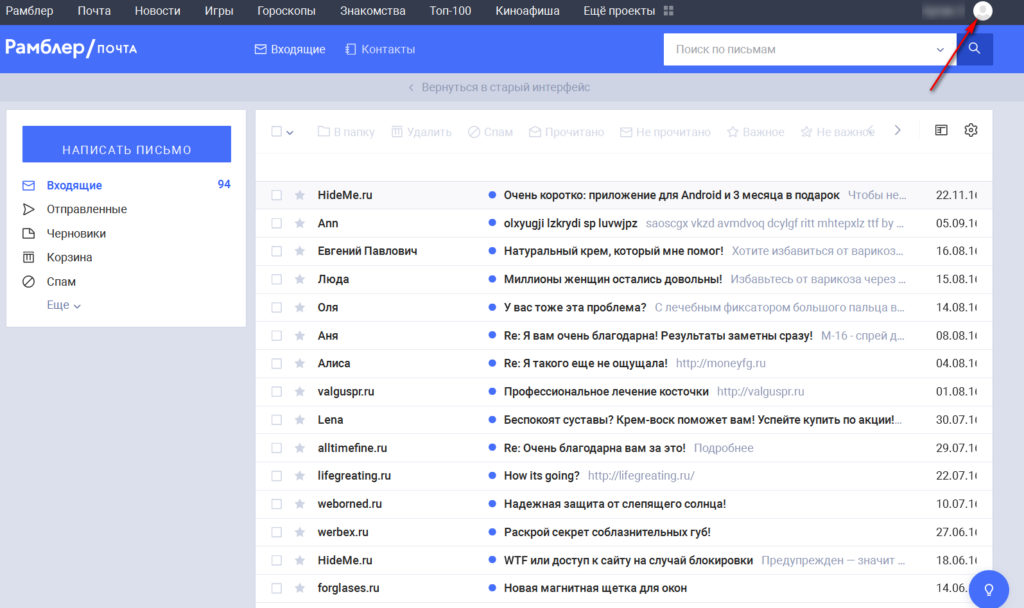Image resolution: width=1024 pixels, height=608 pixels.
Task: Switch to the Контакты tab
Action: click(x=380, y=49)
